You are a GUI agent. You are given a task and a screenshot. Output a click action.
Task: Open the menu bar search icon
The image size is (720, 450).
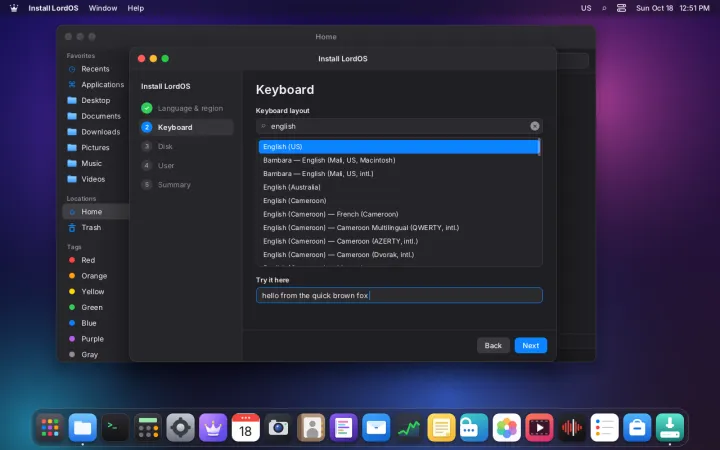click(x=604, y=8)
